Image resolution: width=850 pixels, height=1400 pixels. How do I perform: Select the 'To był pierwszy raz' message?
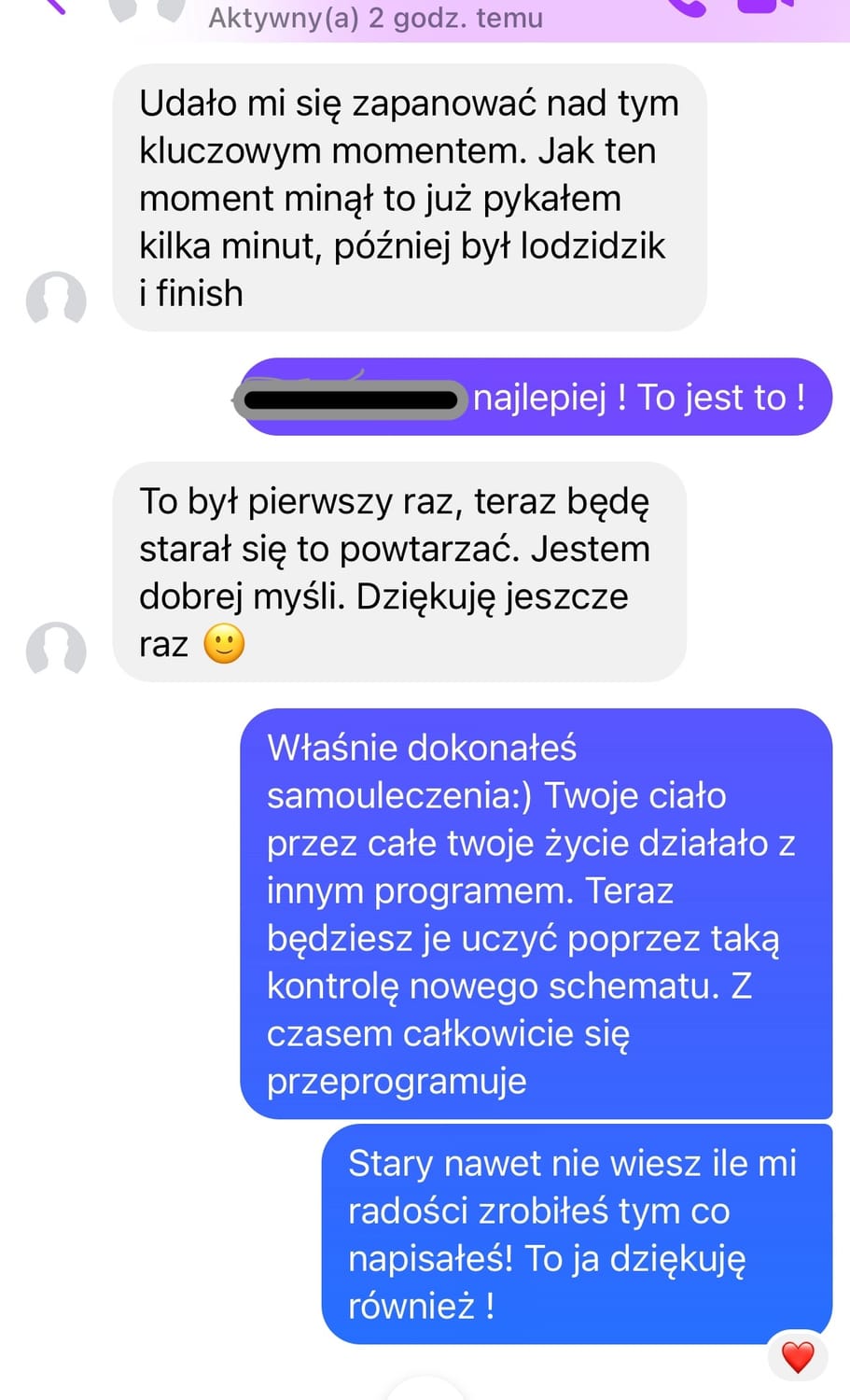pyautogui.click(x=399, y=572)
